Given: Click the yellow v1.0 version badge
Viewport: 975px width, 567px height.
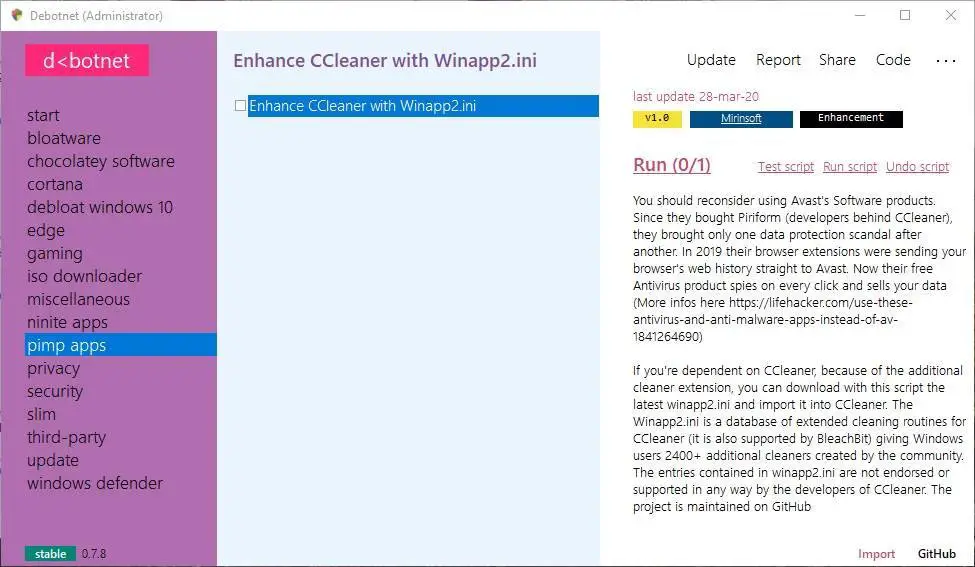Looking at the screenshot, I should pos(657,119).
